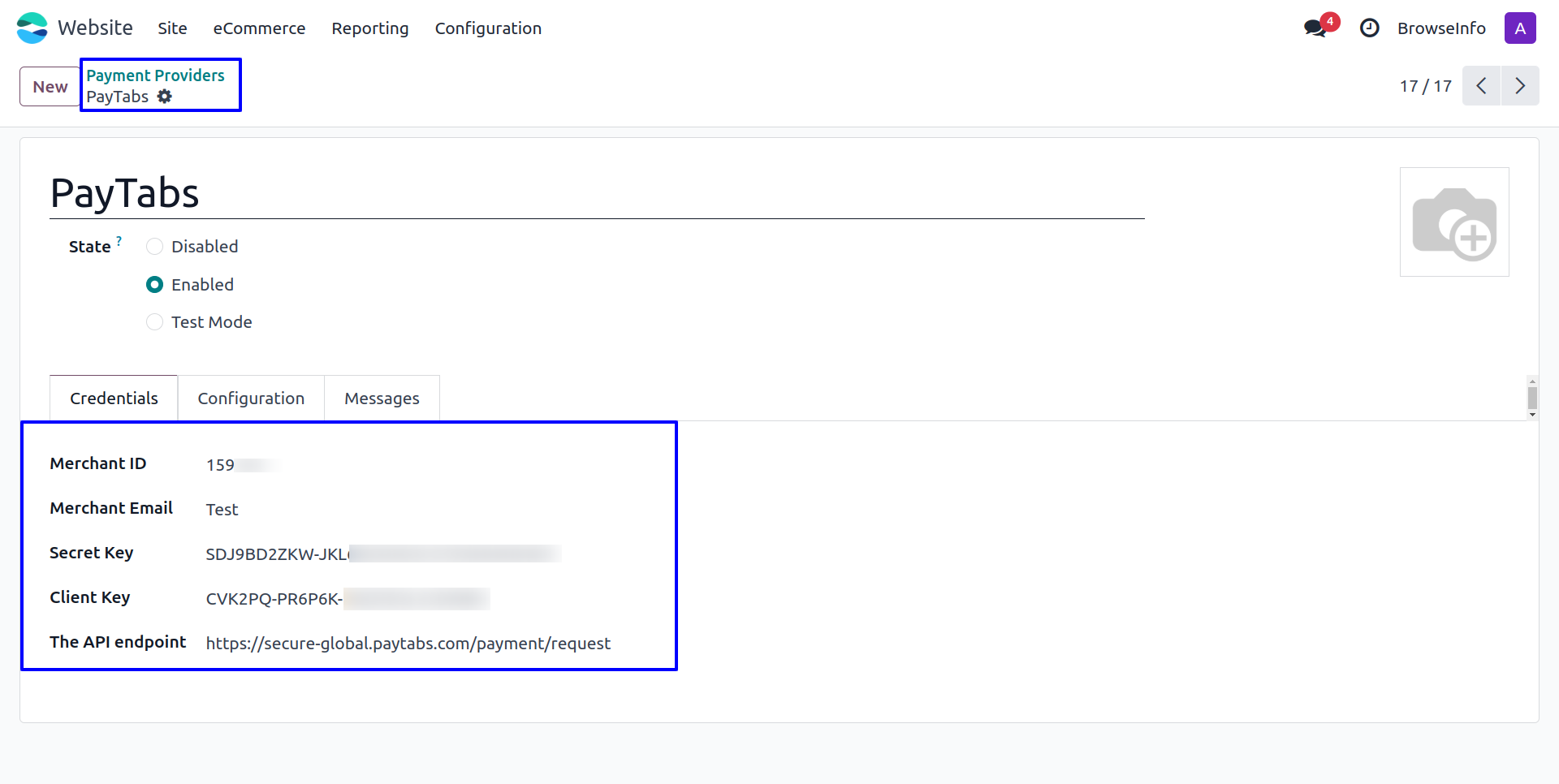Image resolution: width=1559 pixels, height=784 pixels.
Task: Select the Disabled state option
Action: point(154,247)
